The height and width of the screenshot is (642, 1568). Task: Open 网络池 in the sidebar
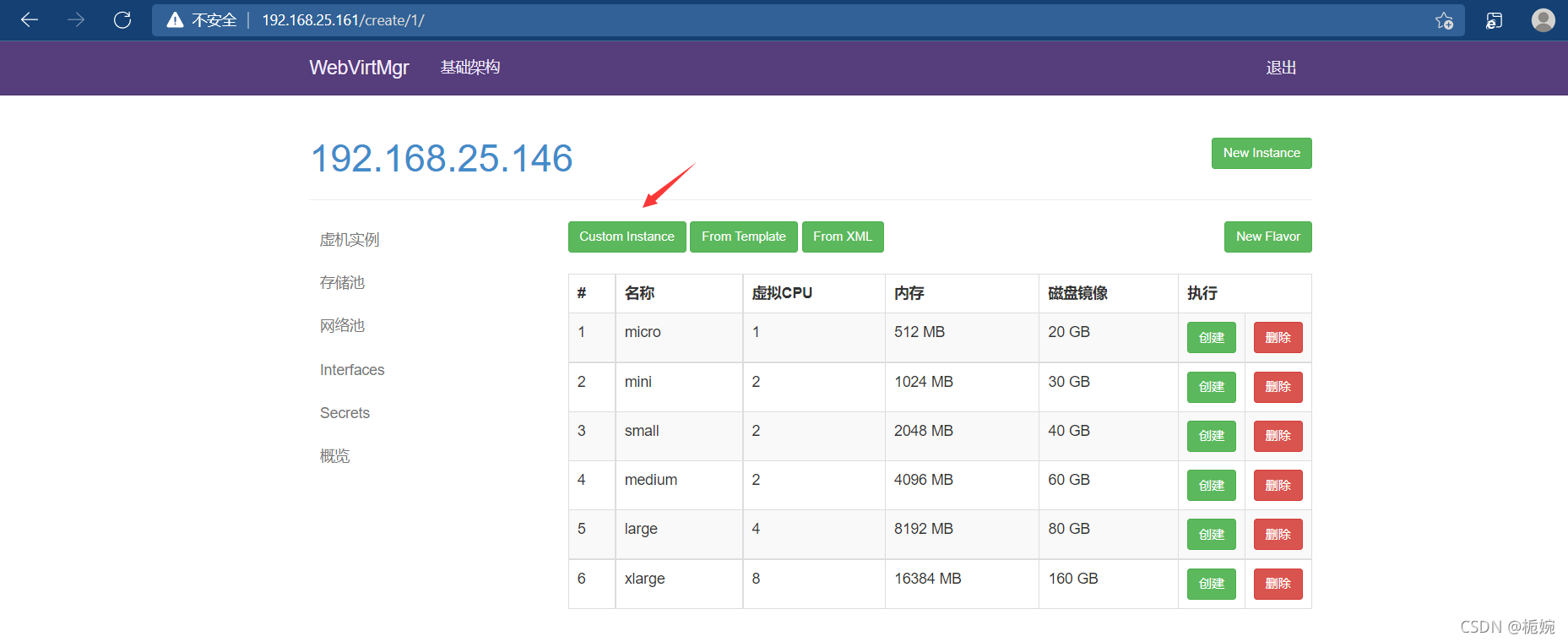(x=342, y=326)
